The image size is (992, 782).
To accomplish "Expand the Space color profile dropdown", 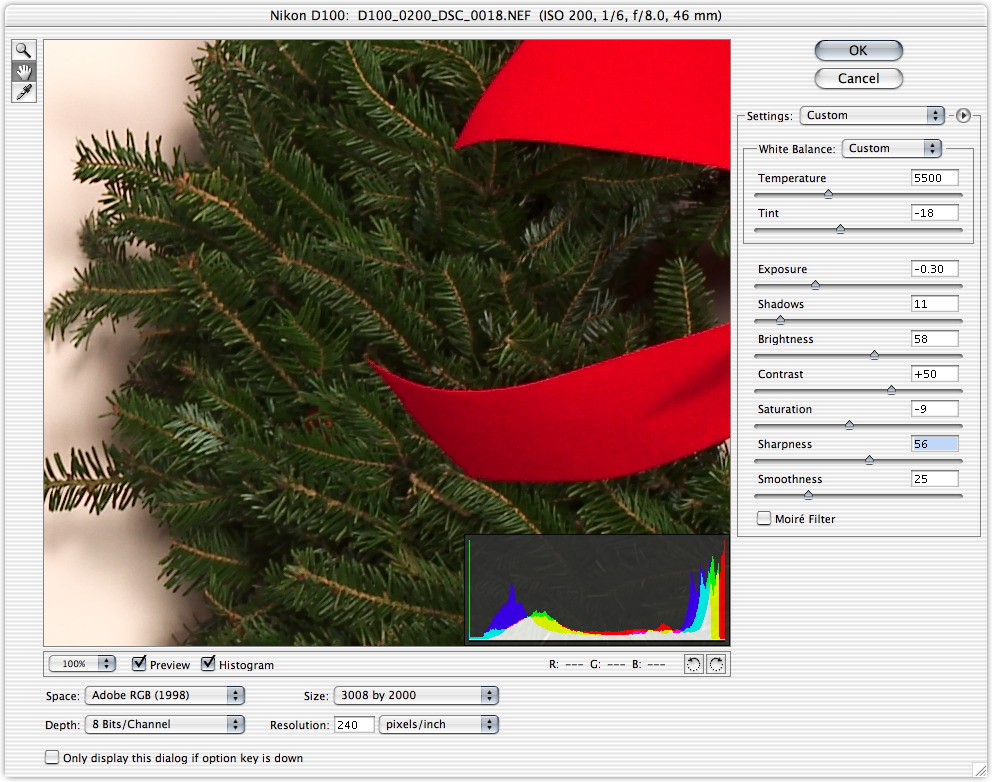I will tap(164, 695).
